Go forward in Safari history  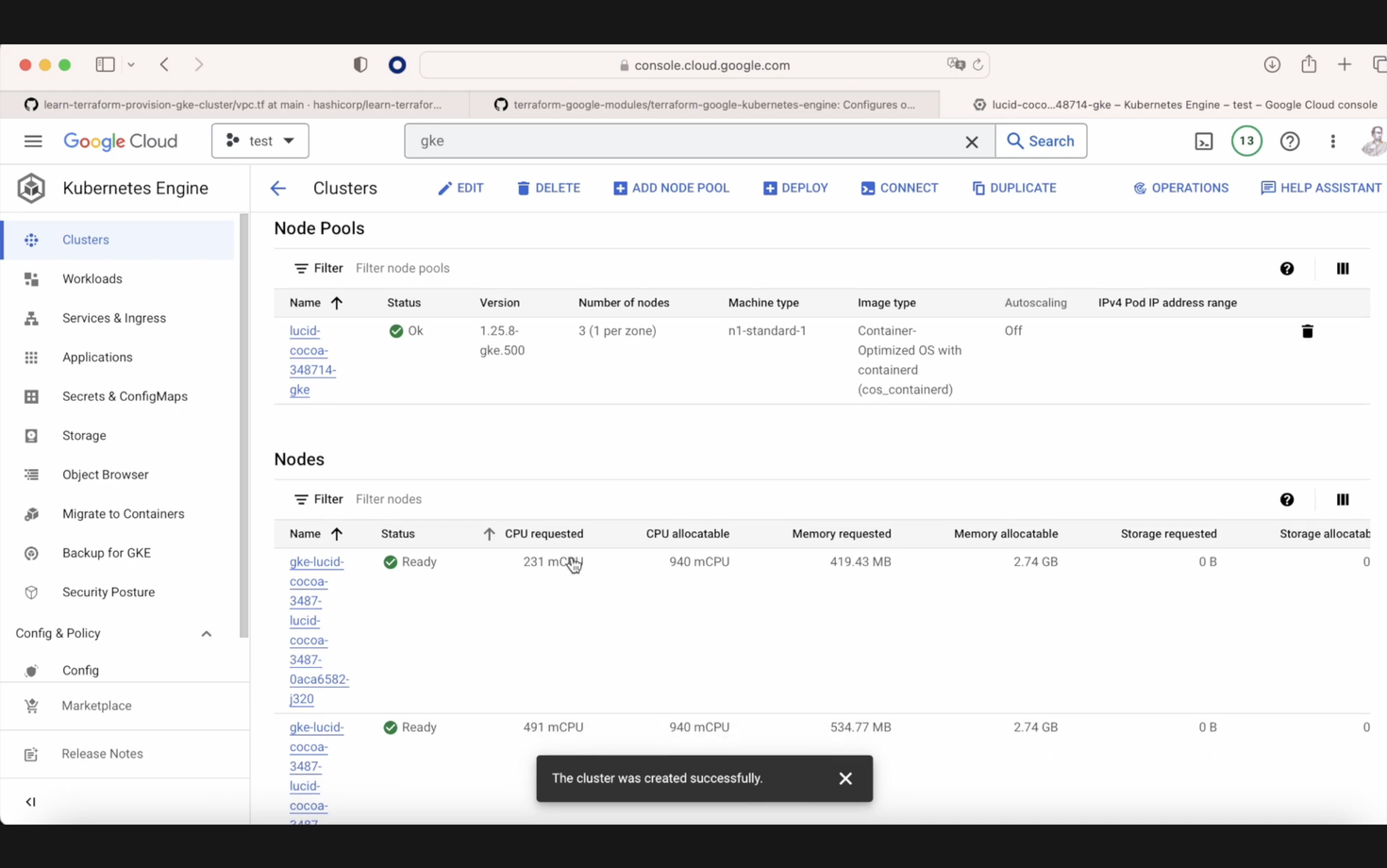pos(199,64)
